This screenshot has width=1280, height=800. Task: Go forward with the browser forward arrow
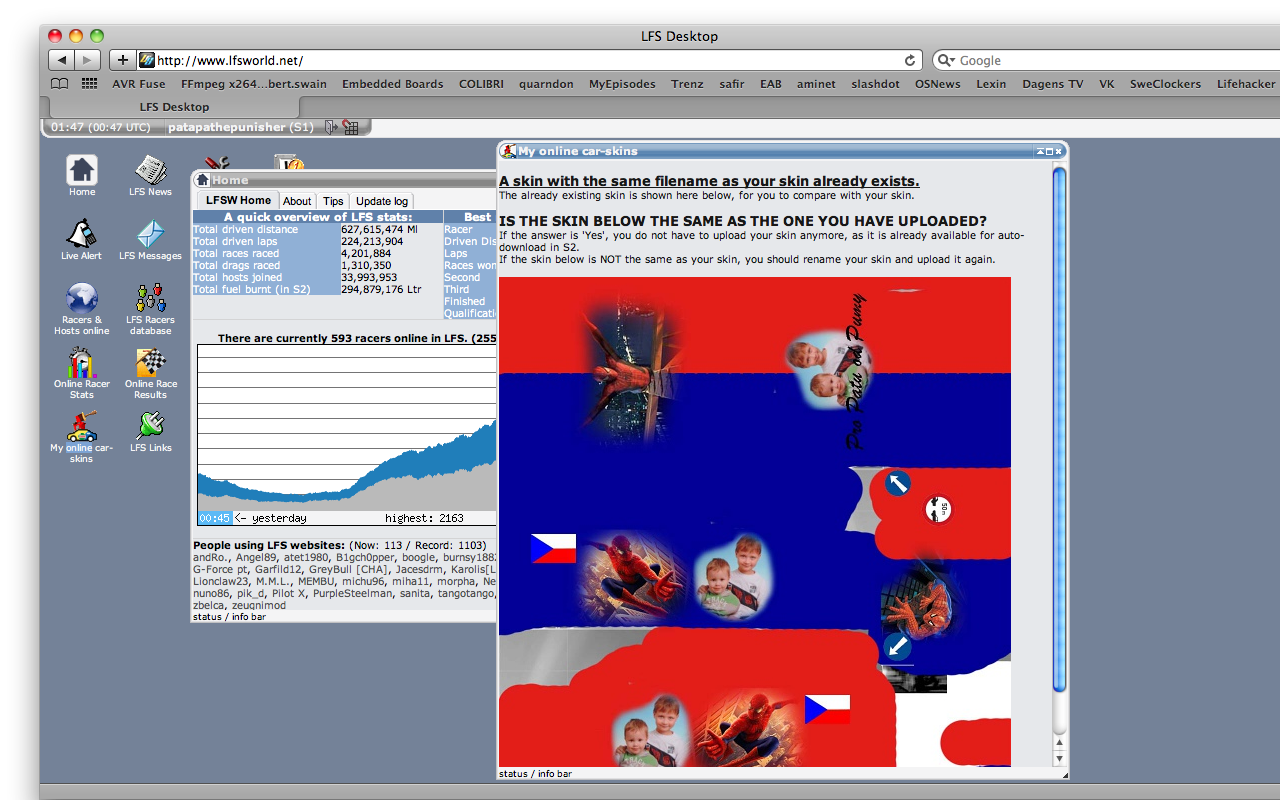(x=88, y=60)
